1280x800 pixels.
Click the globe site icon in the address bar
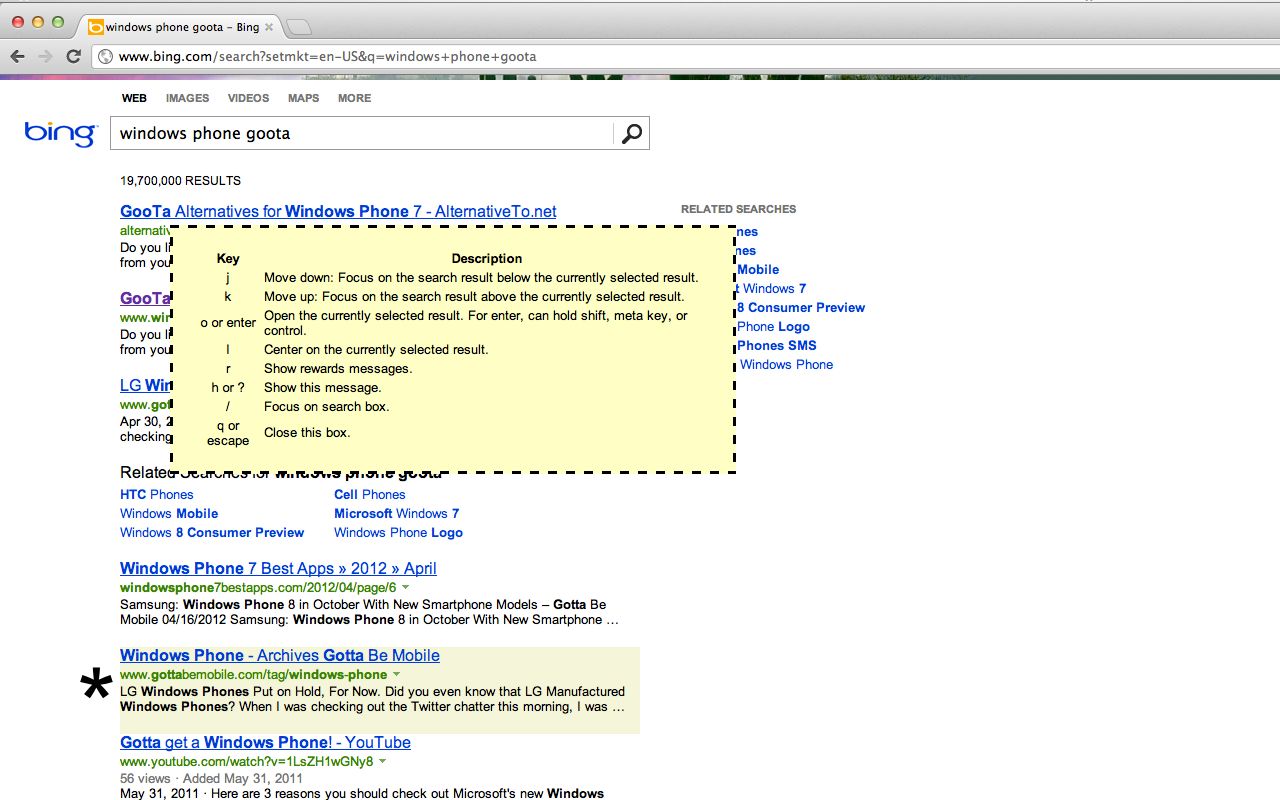(105, 56)
